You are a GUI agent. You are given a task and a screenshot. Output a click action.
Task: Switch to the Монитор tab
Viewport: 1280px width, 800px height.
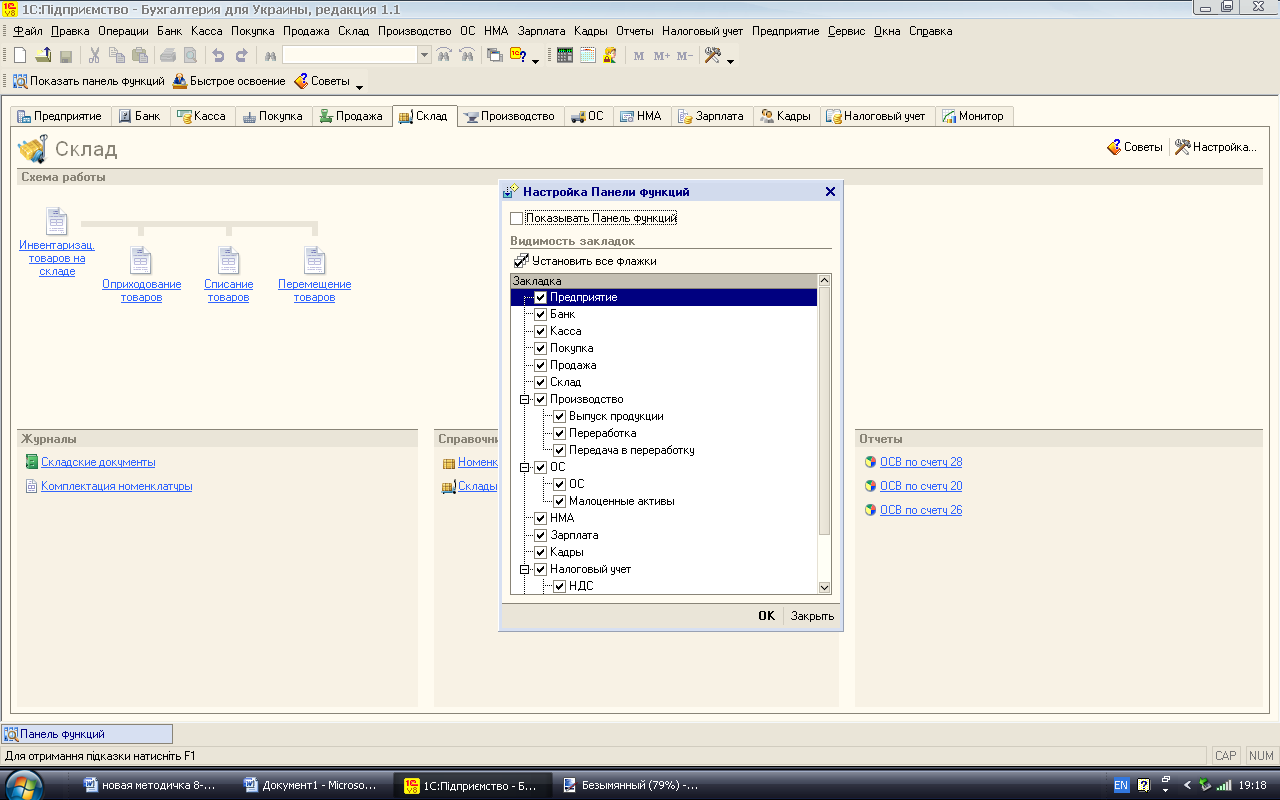tap(974, 116)
